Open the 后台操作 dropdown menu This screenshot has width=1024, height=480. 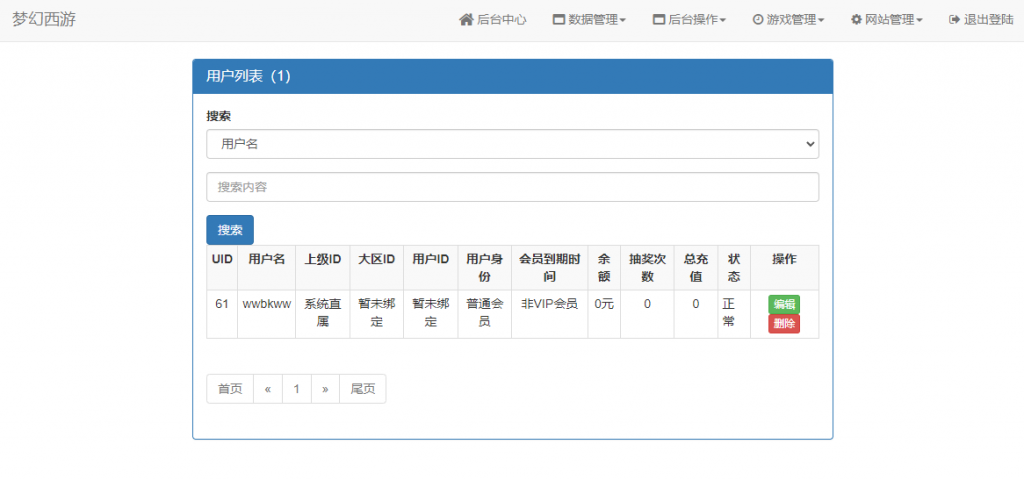pos(690,20)
